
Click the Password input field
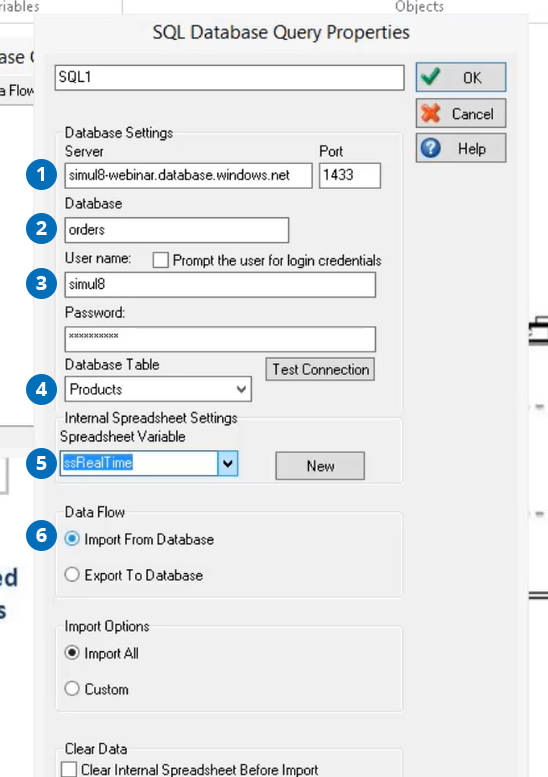pyautogui.click(x=220, y=339)
